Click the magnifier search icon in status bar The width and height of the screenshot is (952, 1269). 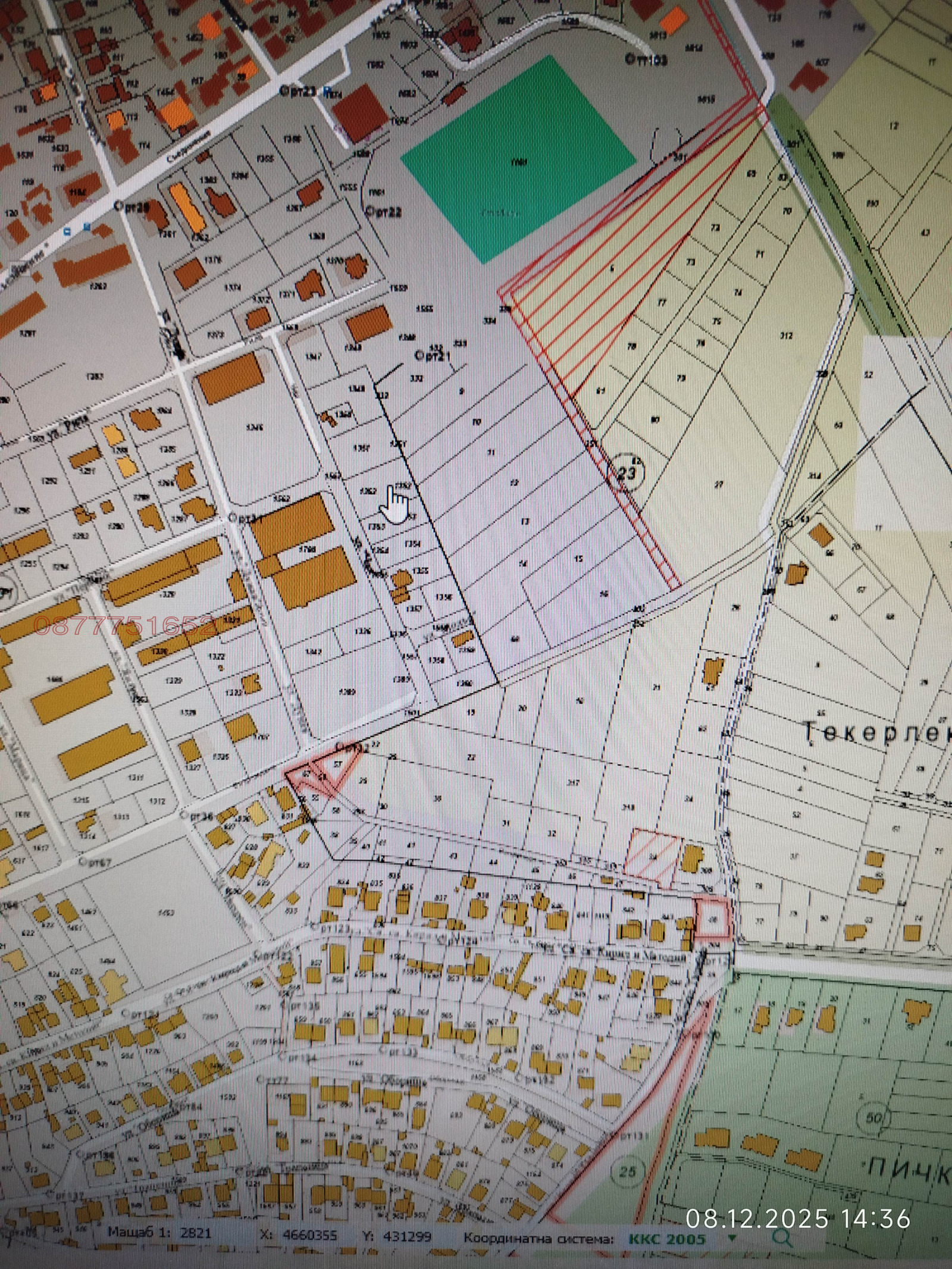click(x=783, y=1238)
